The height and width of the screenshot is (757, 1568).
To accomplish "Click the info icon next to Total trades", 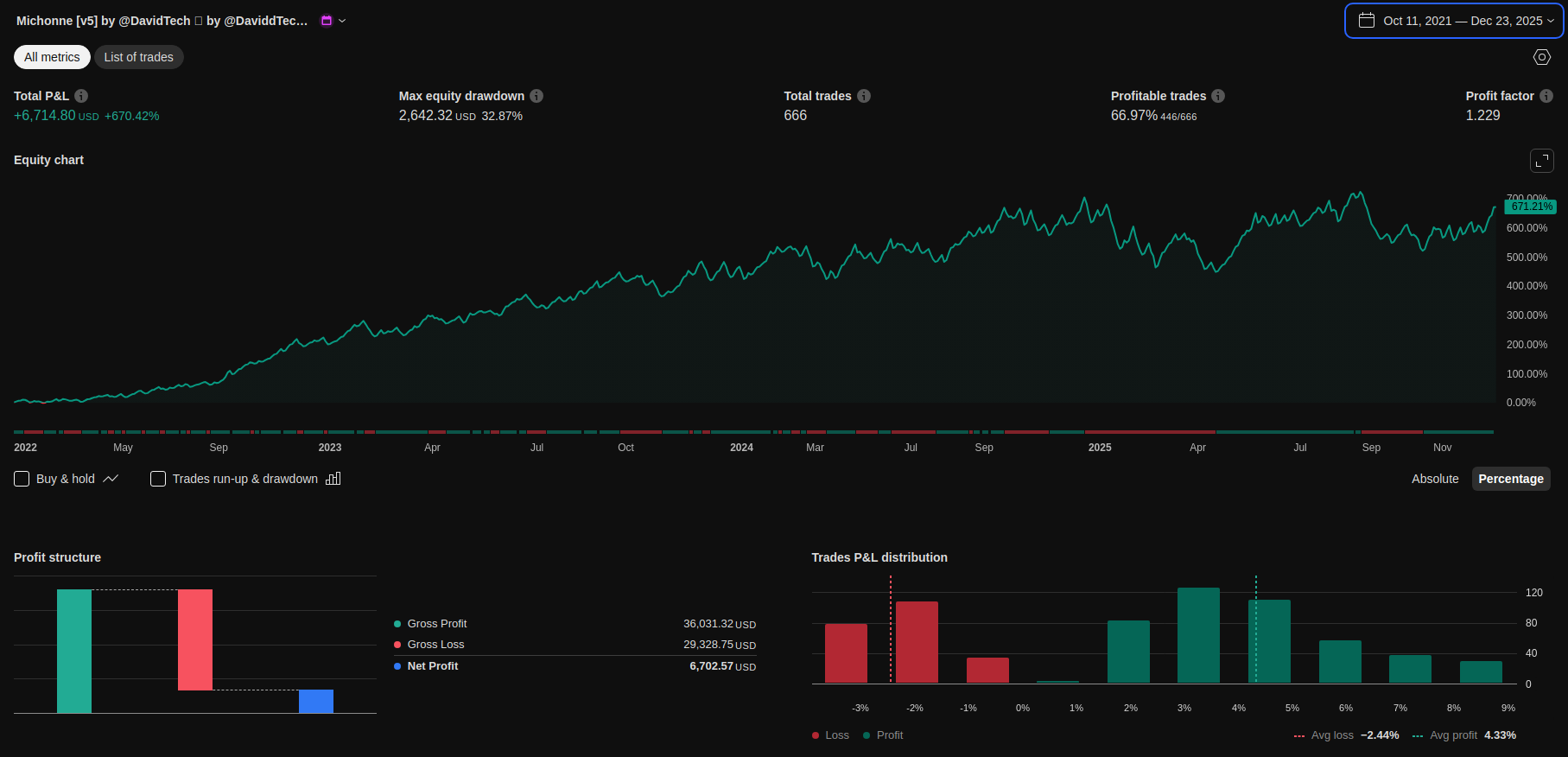I will tap(864, 96).
